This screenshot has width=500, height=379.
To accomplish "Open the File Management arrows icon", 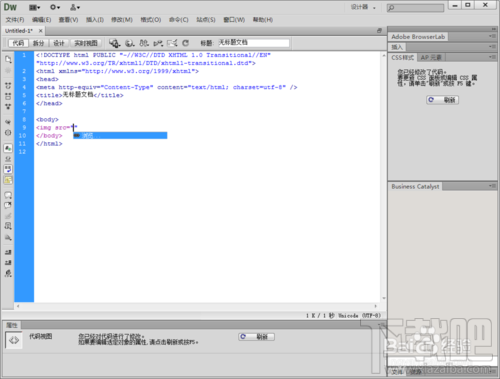I will pos(144,43).
